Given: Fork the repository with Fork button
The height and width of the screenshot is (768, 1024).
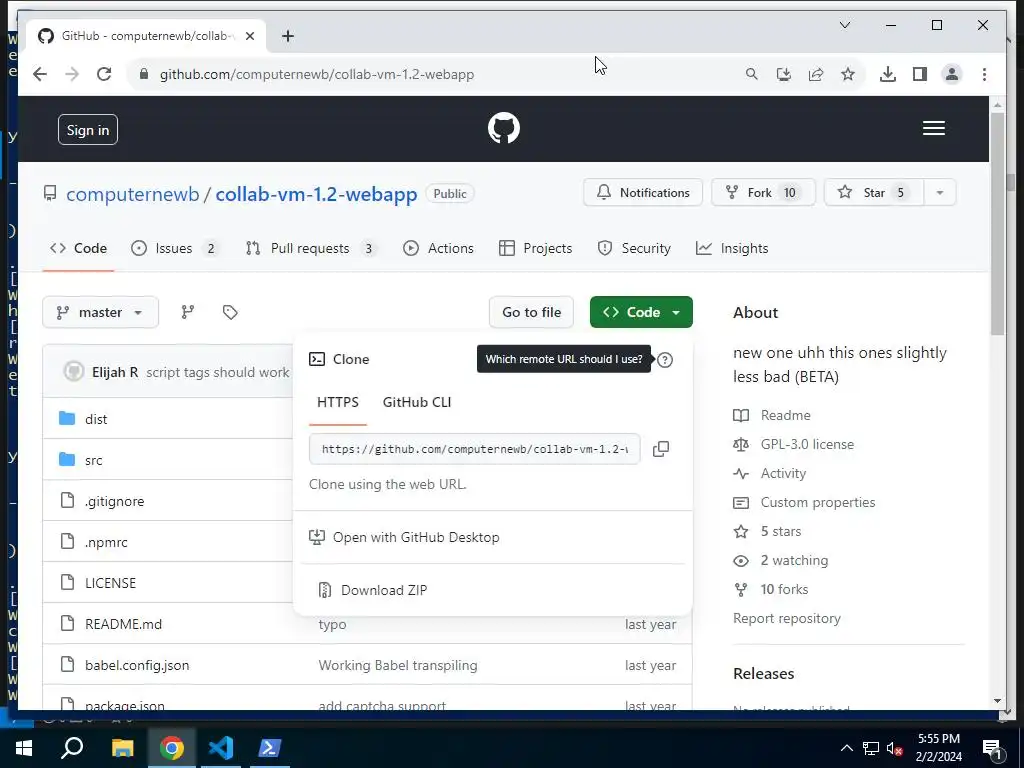Looking at the screenshot, I should coord(763,193).
